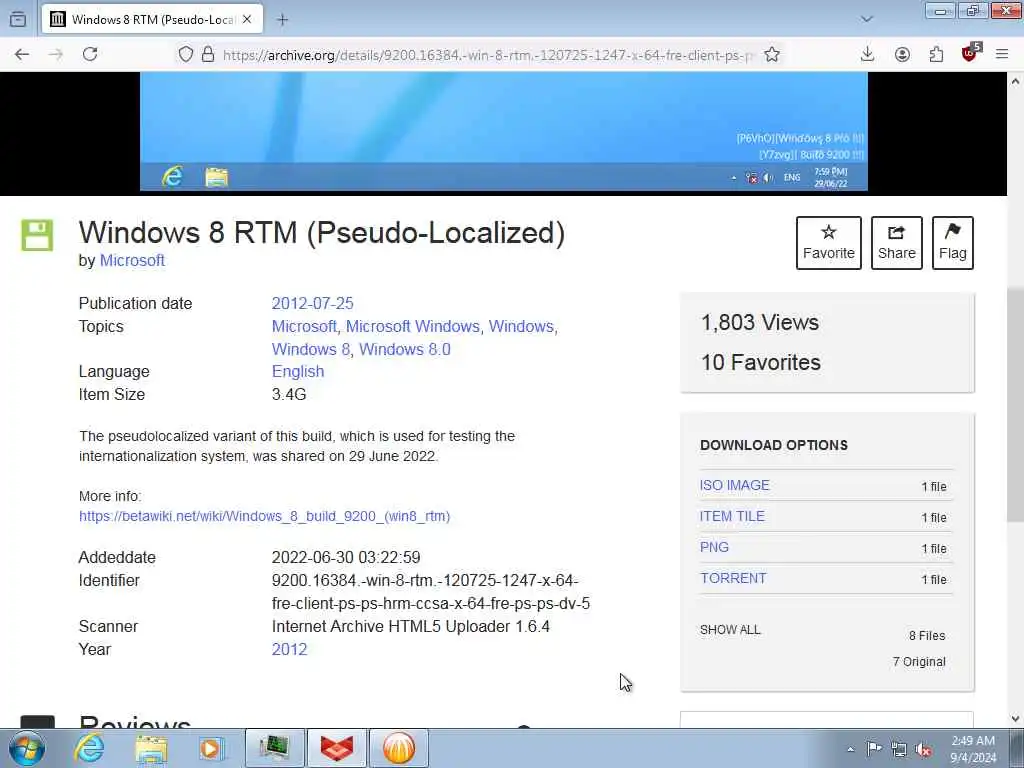Select the Windows 8 RTM browser tab
This screenshot has width=1024, height=768.
[152, 19]
